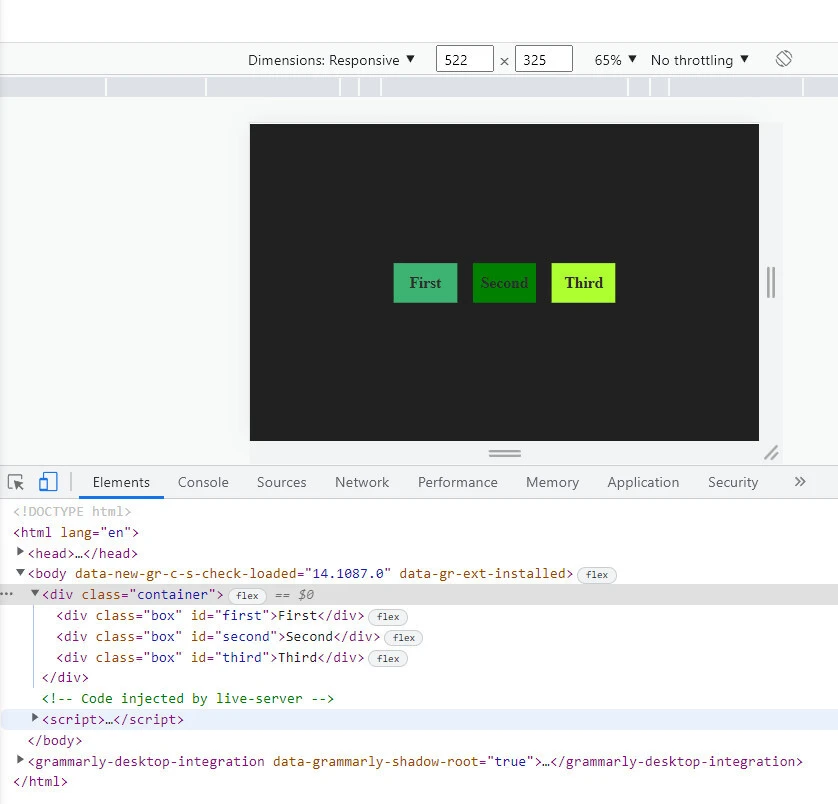Click the rotate viewport icon

pos(784,59)
